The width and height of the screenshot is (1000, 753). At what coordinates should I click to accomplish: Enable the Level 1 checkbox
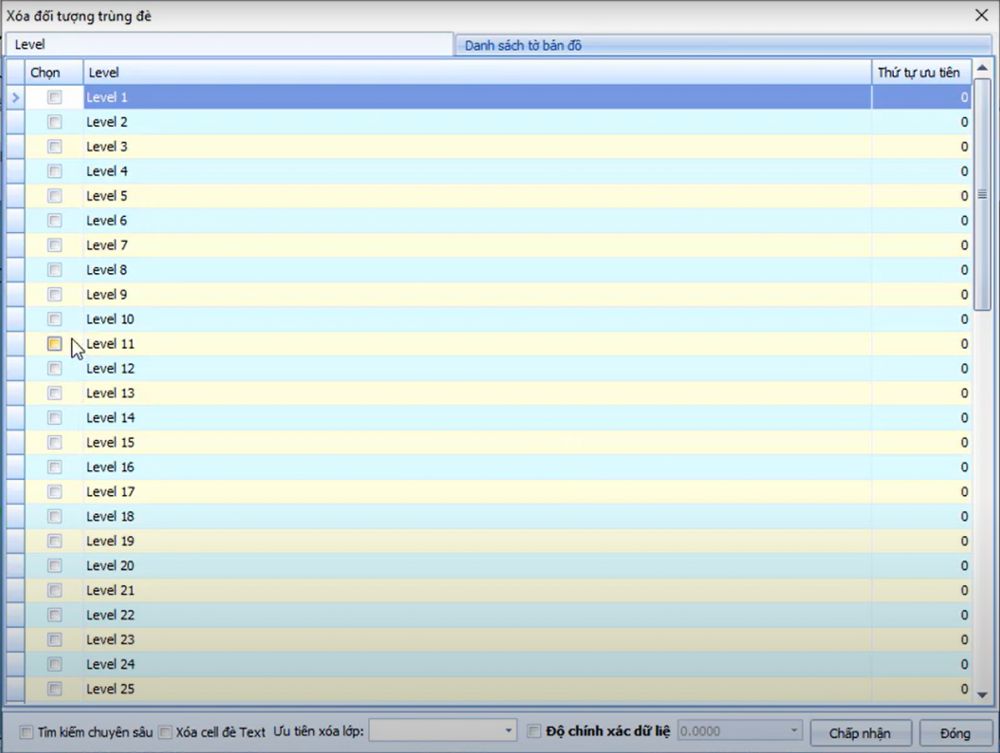(55, 98)
